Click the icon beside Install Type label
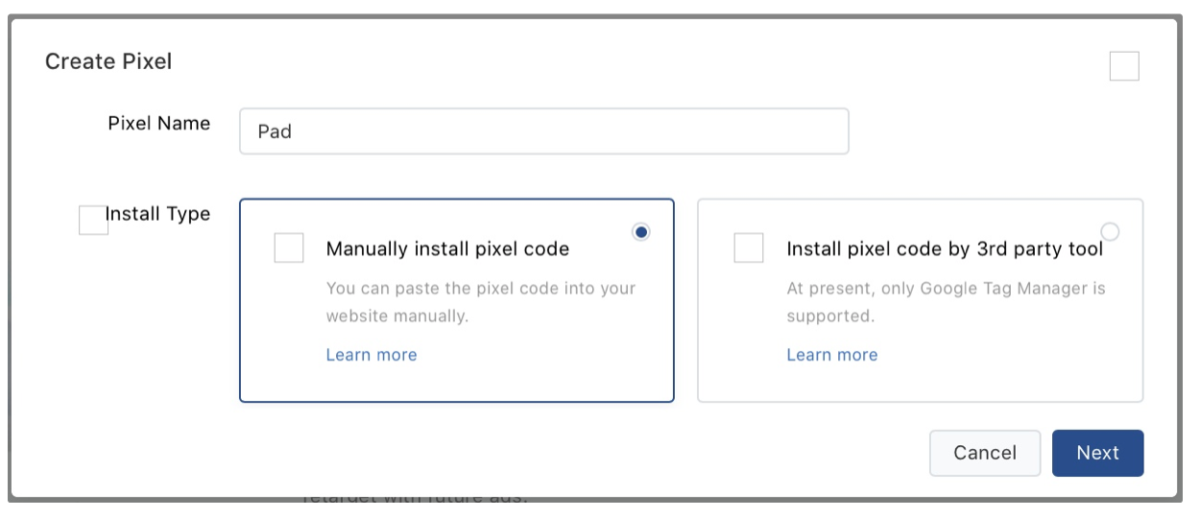The width and height of the screenshot is (1200, 518). coord(93,220)
